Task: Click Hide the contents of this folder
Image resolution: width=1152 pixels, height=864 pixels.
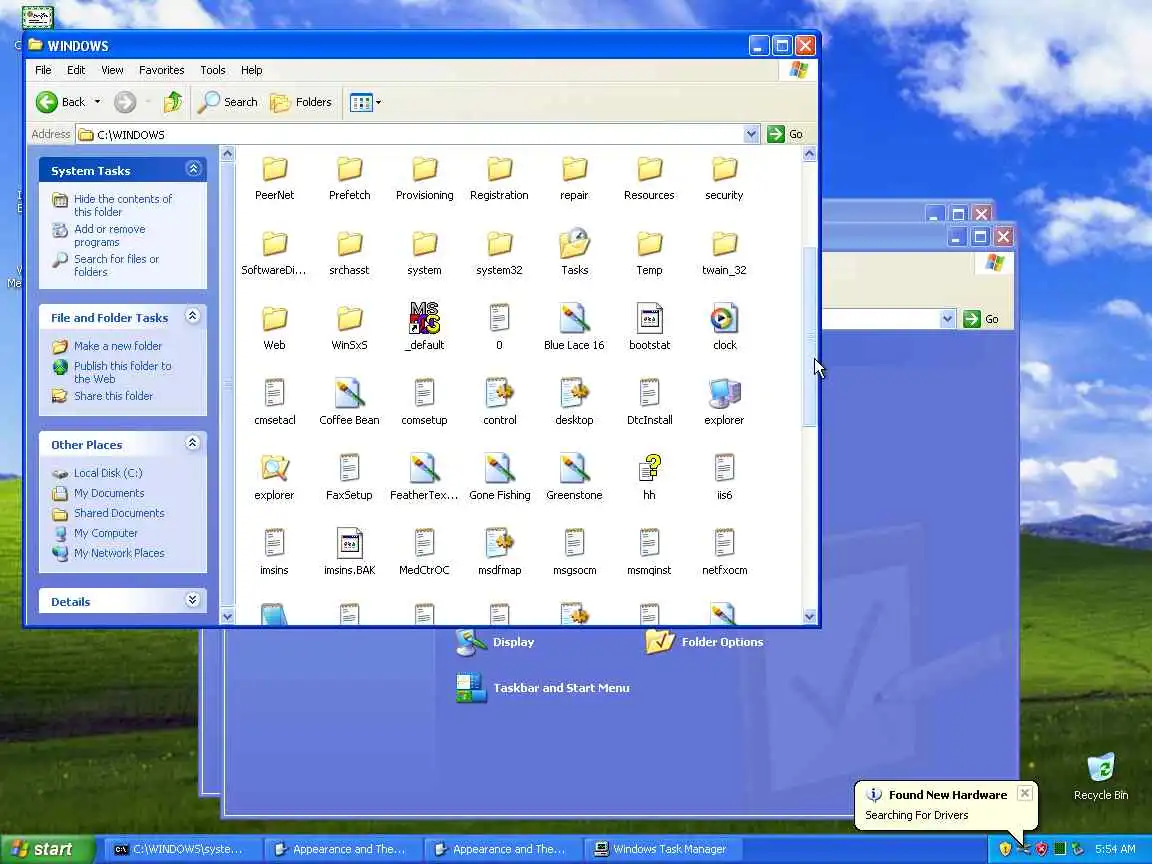Action: pyautogui.click(x=123, y=205)
